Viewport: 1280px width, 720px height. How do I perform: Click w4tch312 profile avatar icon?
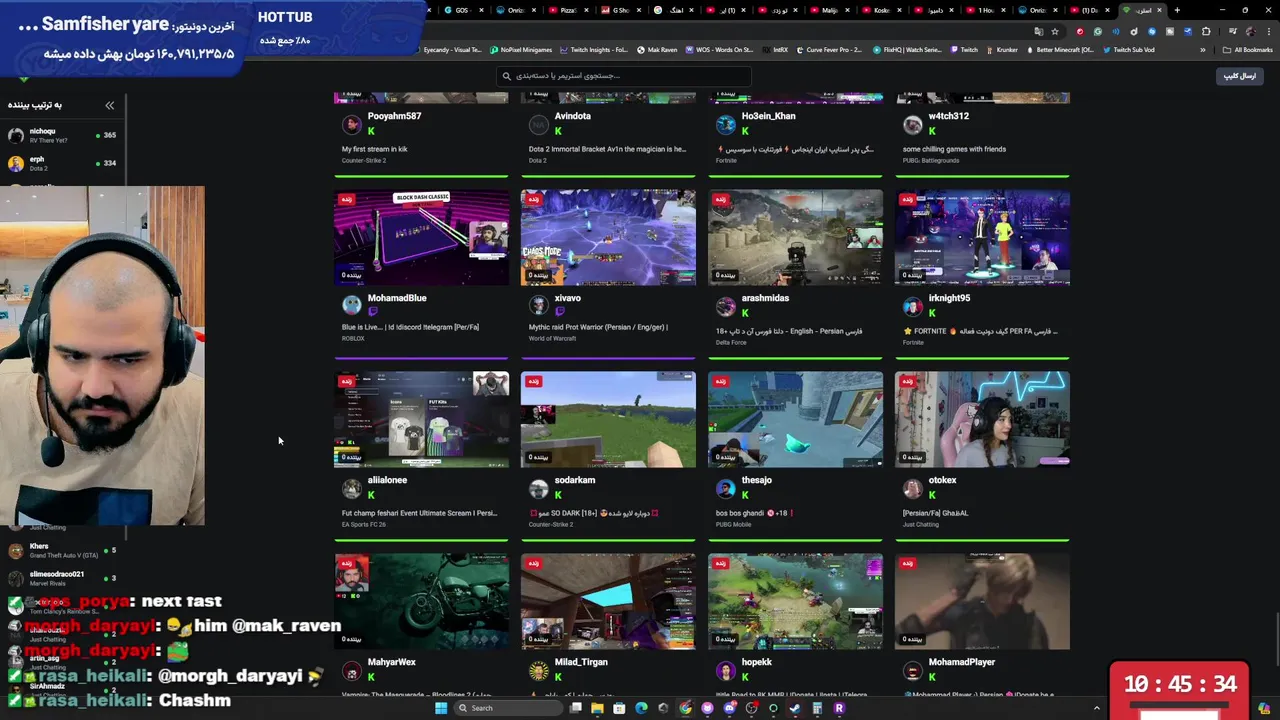[912, 124]
